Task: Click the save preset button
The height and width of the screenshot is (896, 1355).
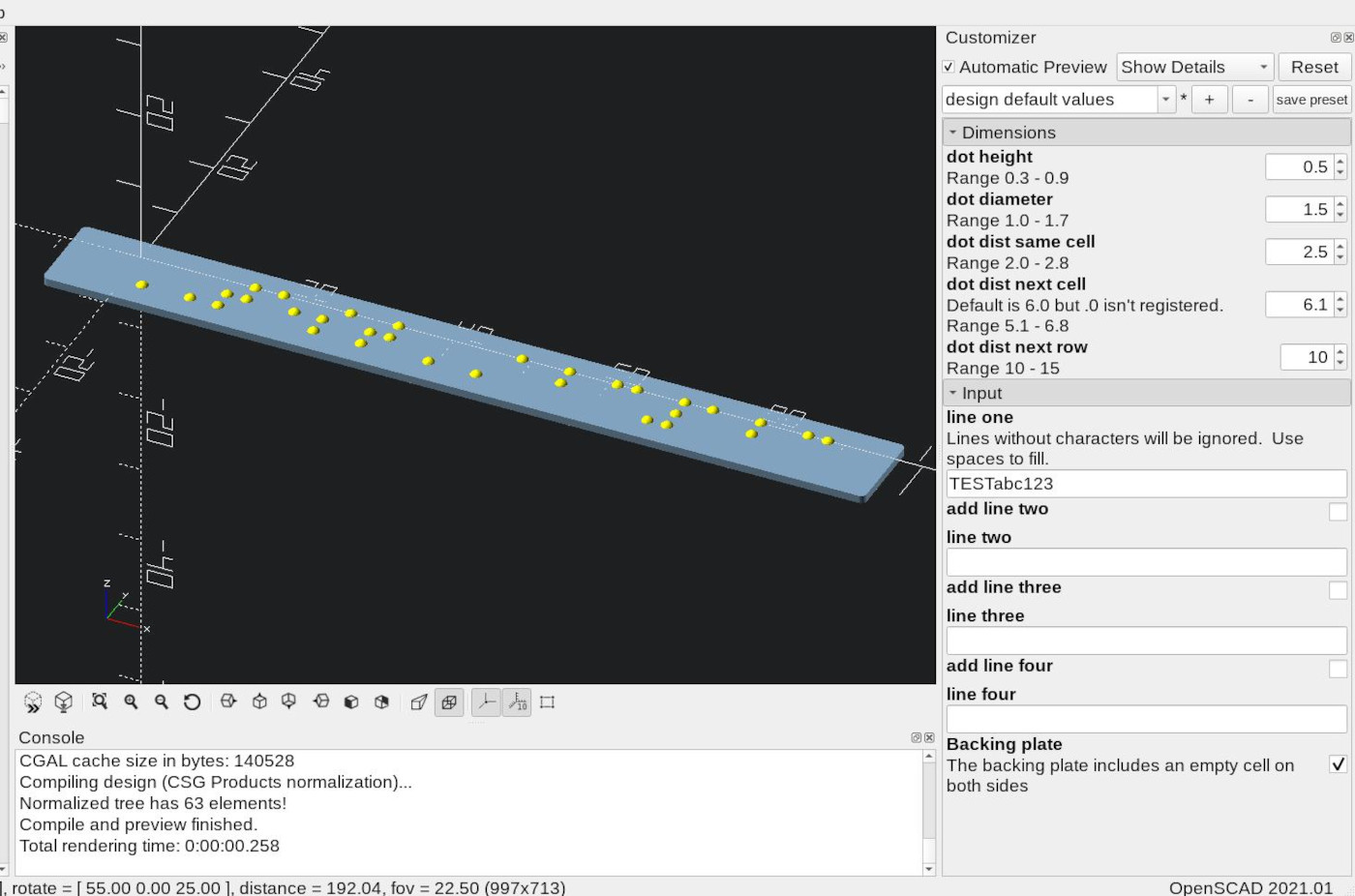Action: coord(1311,99)
